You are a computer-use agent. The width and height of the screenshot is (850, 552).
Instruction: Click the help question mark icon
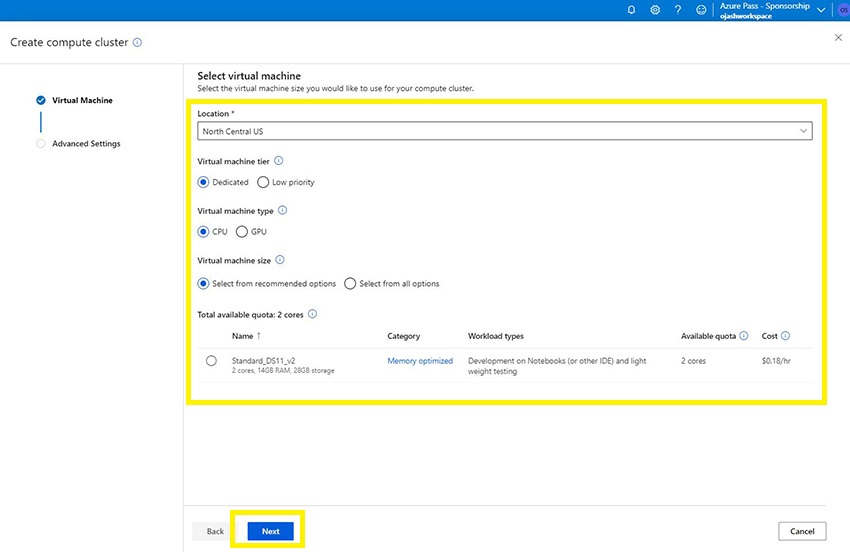(x=678, y=10)
